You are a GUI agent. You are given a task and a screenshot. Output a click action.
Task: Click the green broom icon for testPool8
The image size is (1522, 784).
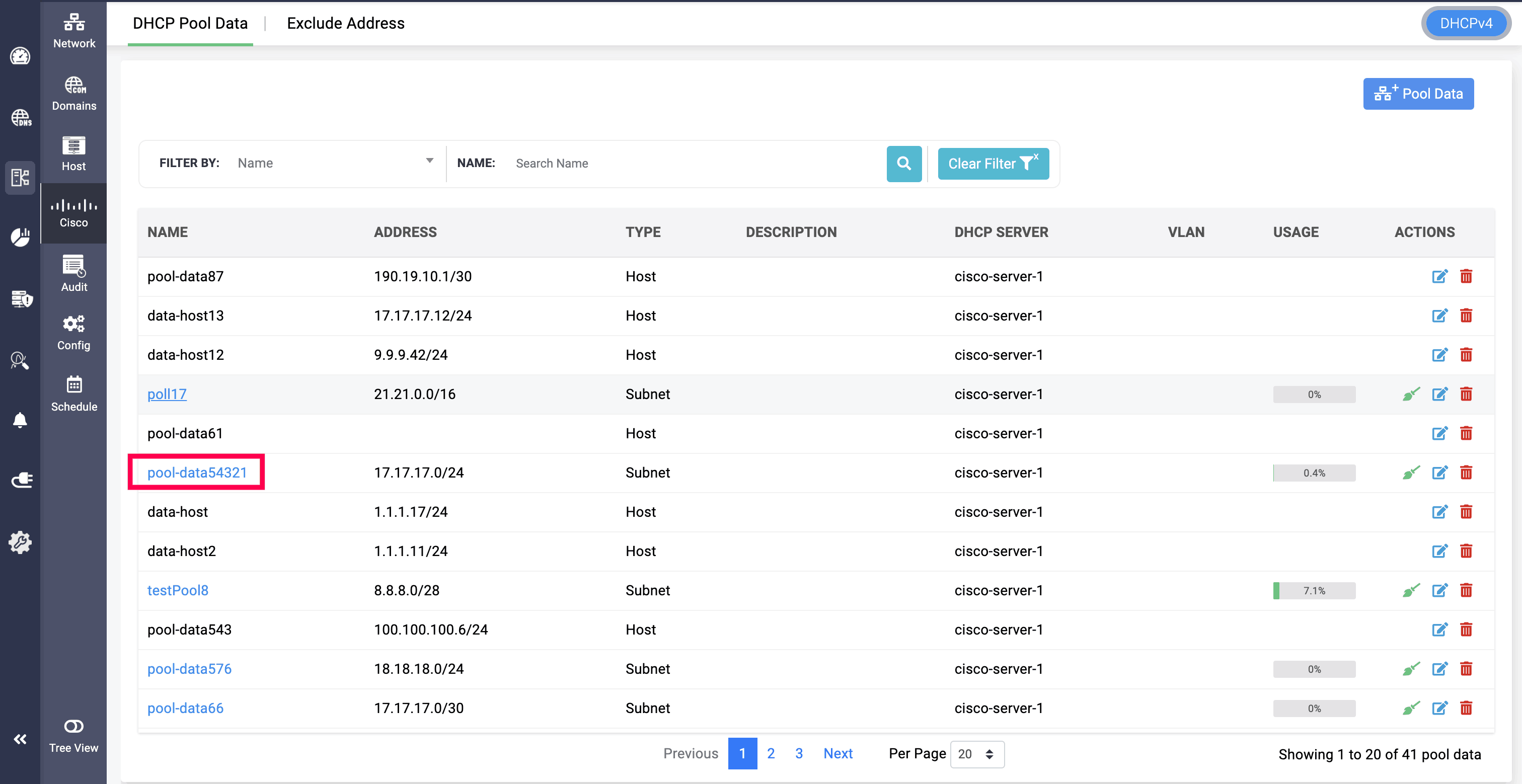point(1411,590)
